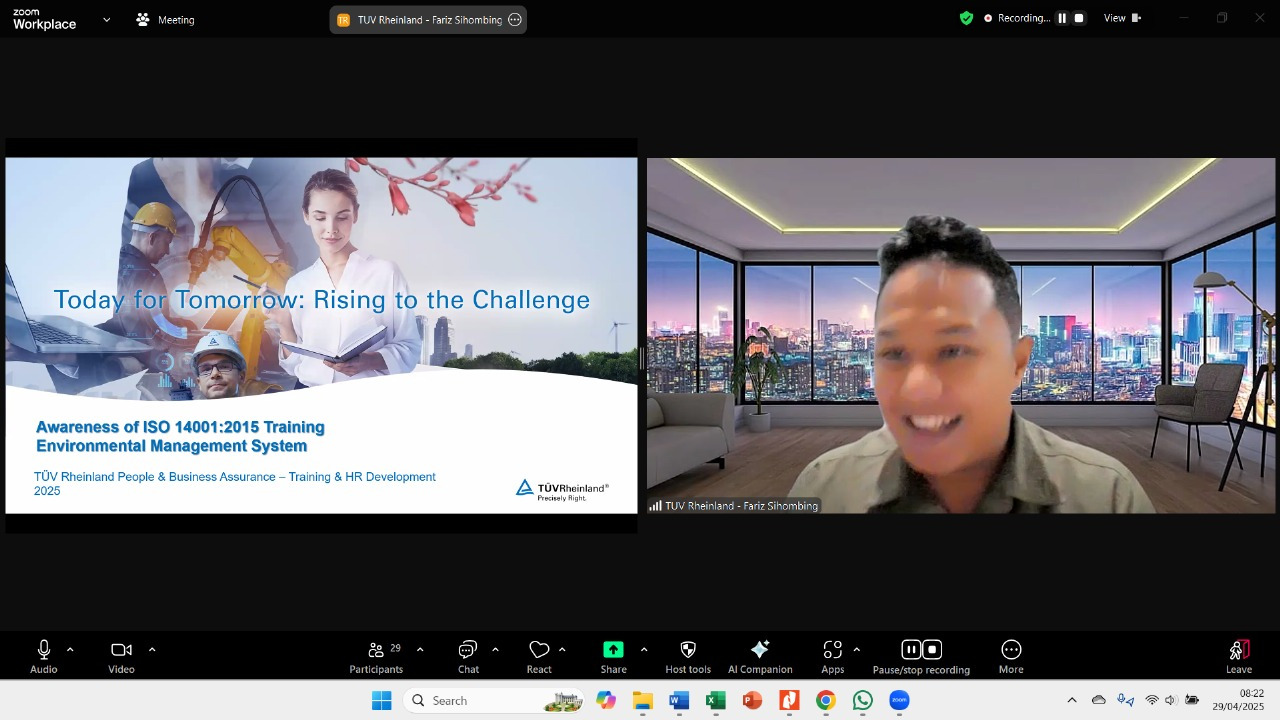Click battery tray icon
The image size is (1280, 720).
coord(1192,700)
